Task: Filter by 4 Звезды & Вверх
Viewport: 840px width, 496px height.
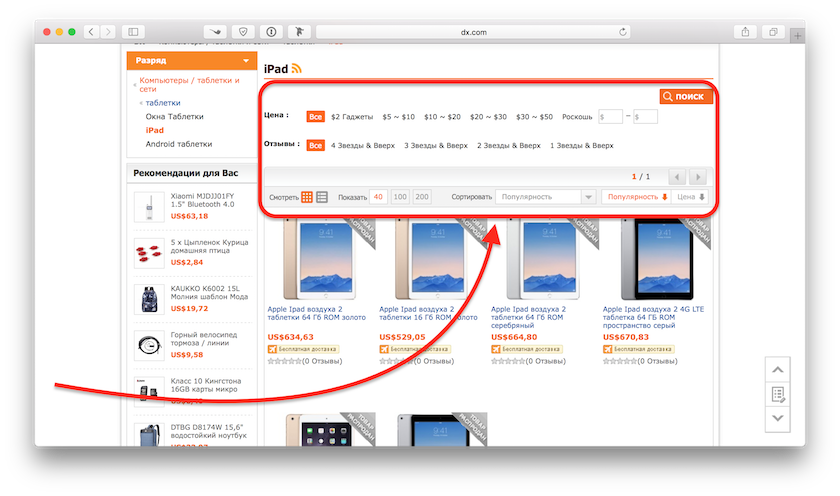Action: point(363,146)
